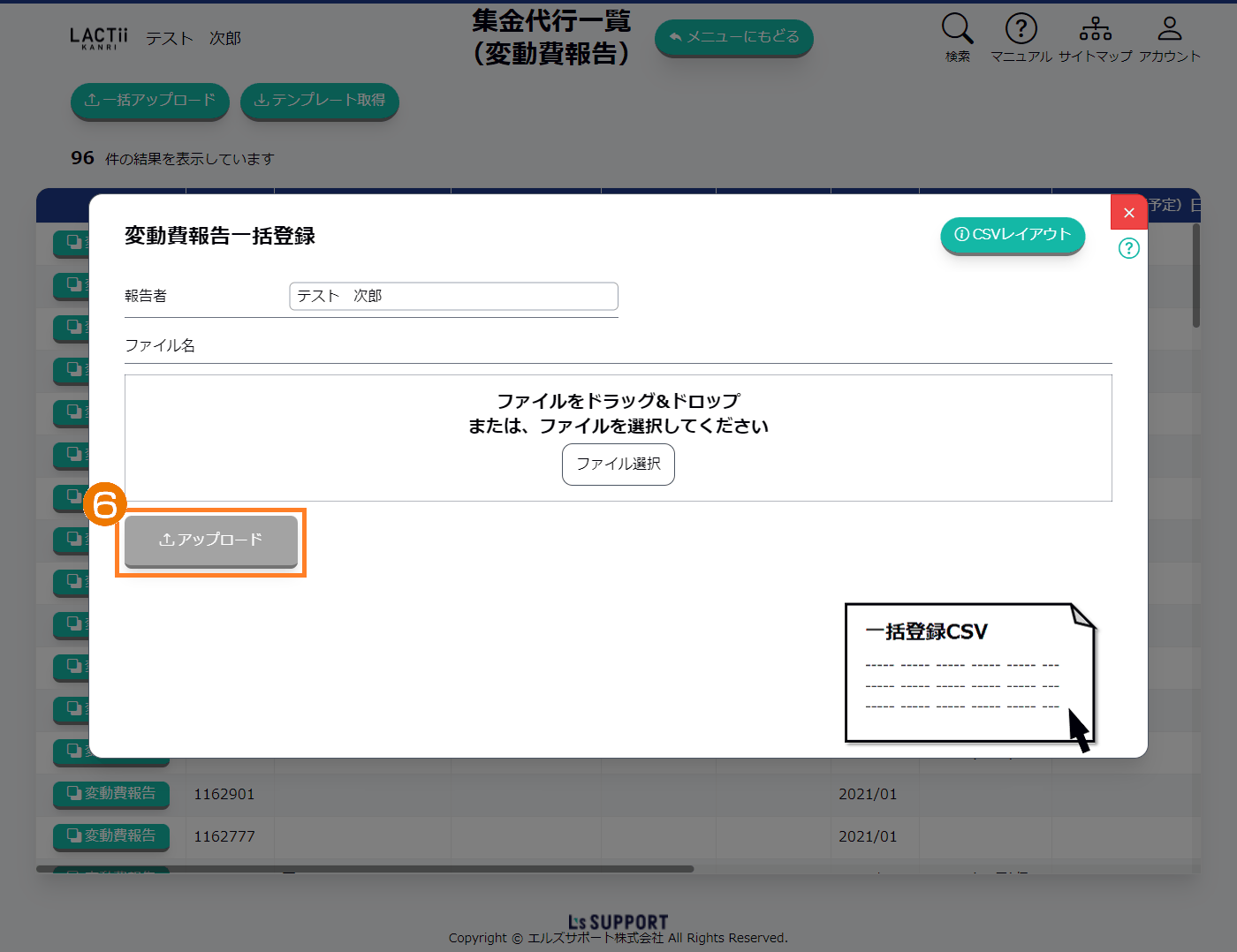1237x952 pixels.
Task: Click the horizontal table scrollbar
Action: pyautogui.click(x=364, y=869)
